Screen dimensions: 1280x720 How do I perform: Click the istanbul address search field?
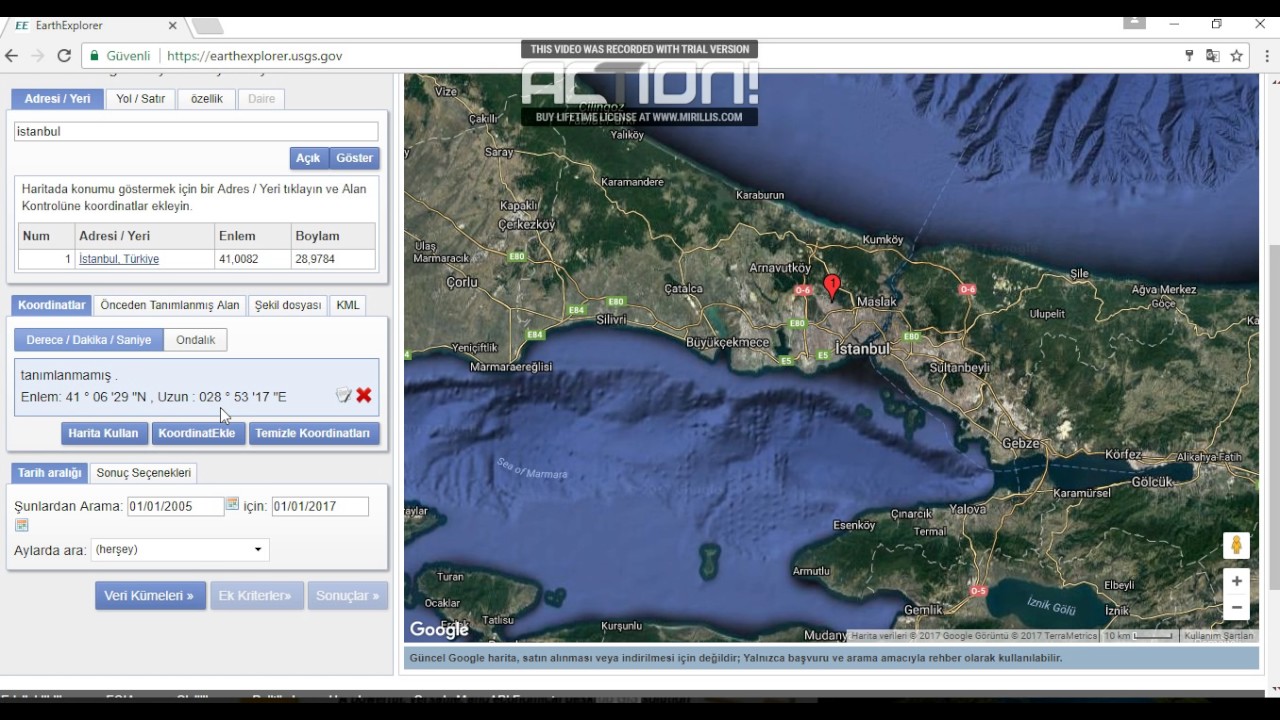pyautogui.click(x=196, y=131)
